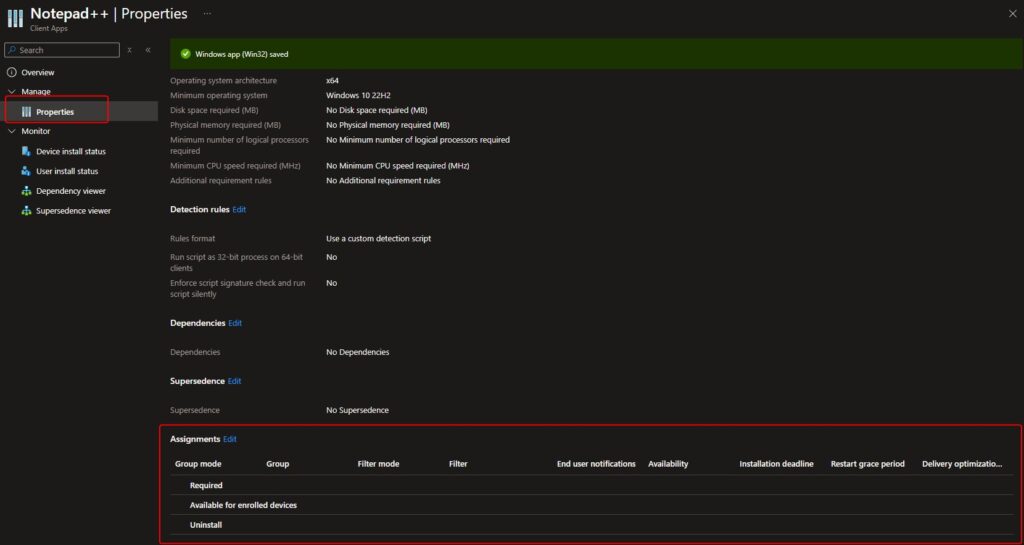Viewport: 1024px width, 545px height.
Task: Click the Delivery optimization column header
Action: tap(962, 464)
